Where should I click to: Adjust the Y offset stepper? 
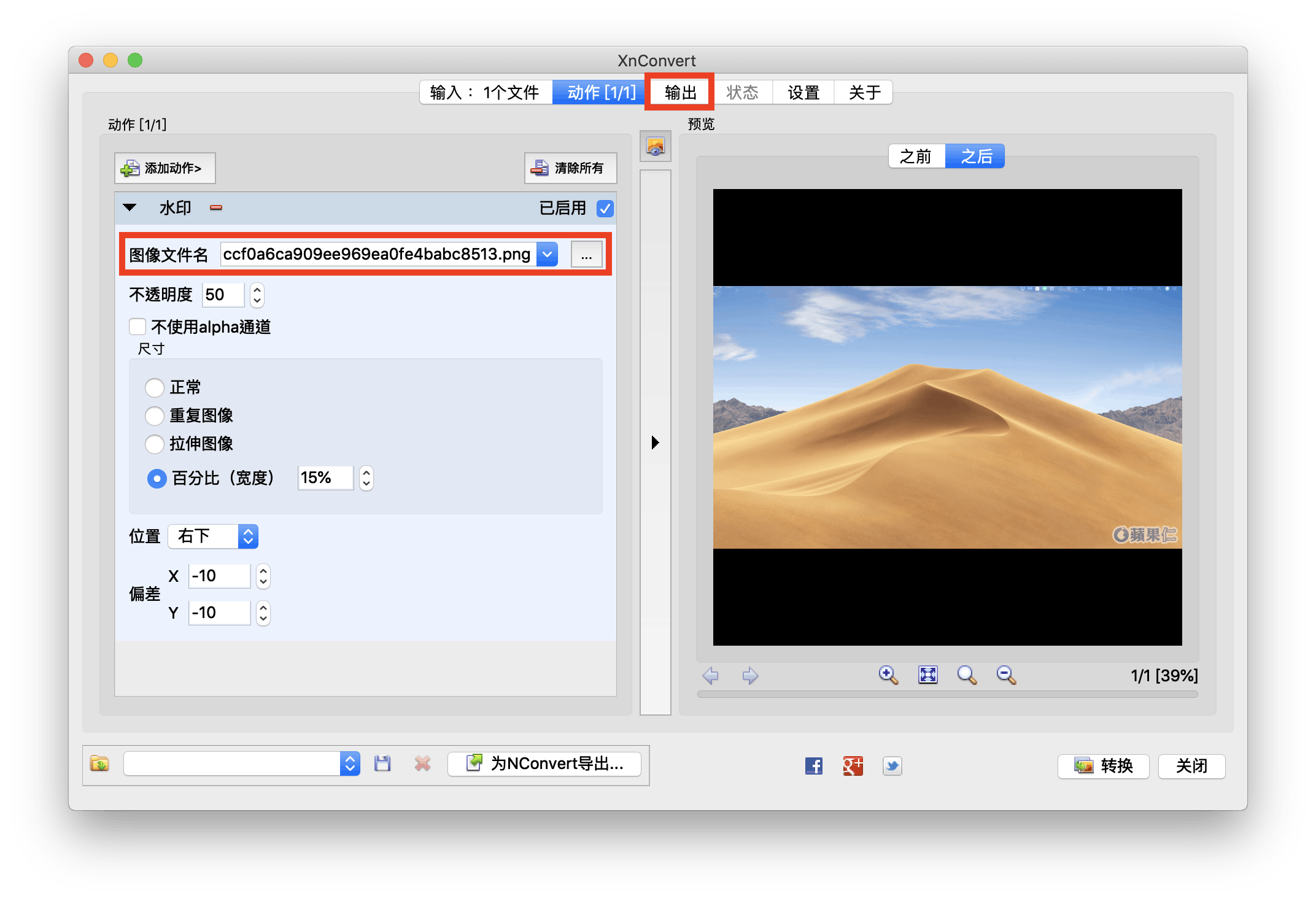tap(263, 613)
